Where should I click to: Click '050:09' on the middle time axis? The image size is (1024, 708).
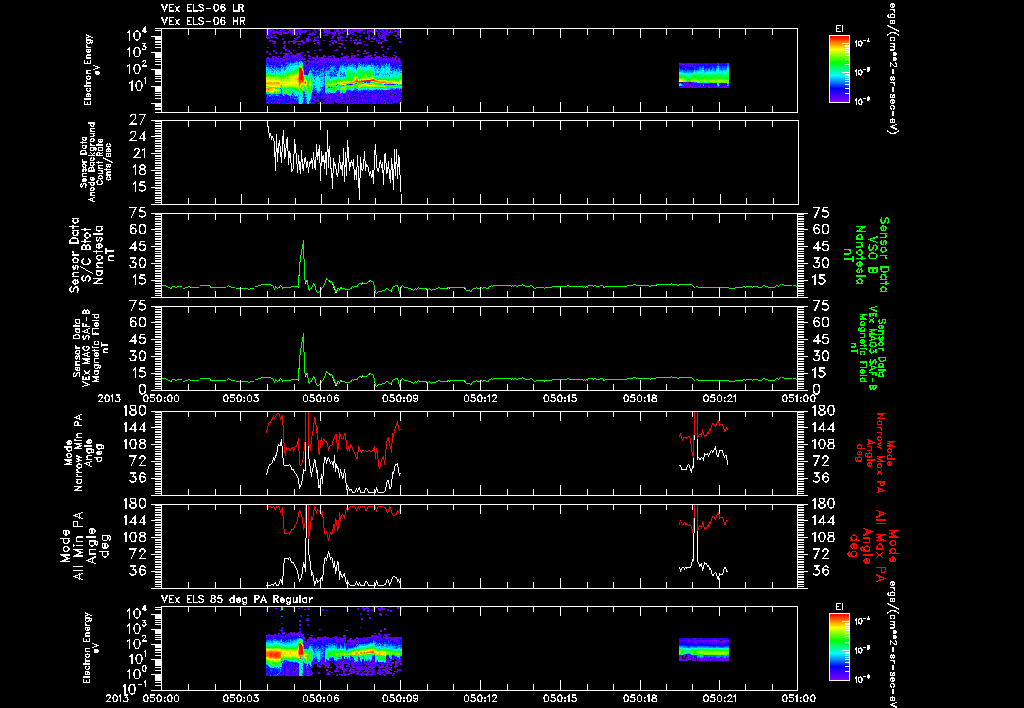tap(400, 397)
